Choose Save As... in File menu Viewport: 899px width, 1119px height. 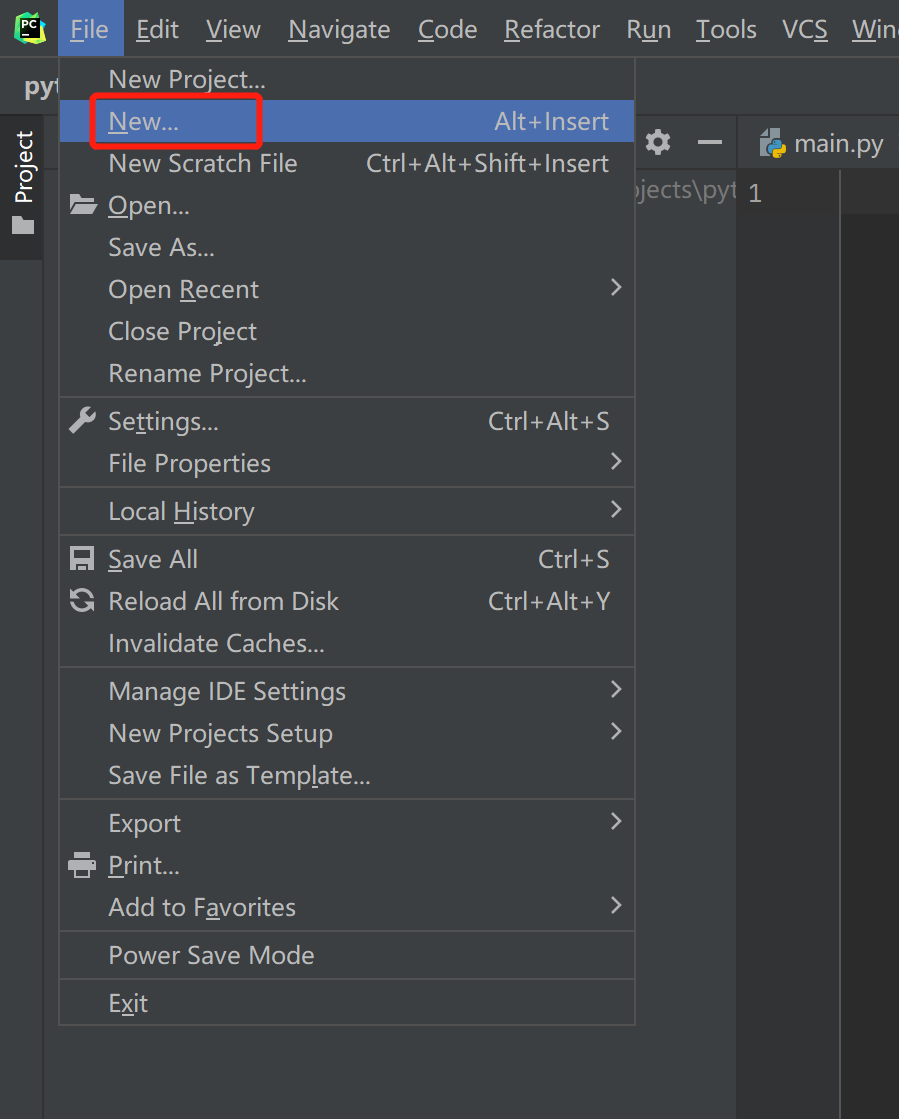347,248
